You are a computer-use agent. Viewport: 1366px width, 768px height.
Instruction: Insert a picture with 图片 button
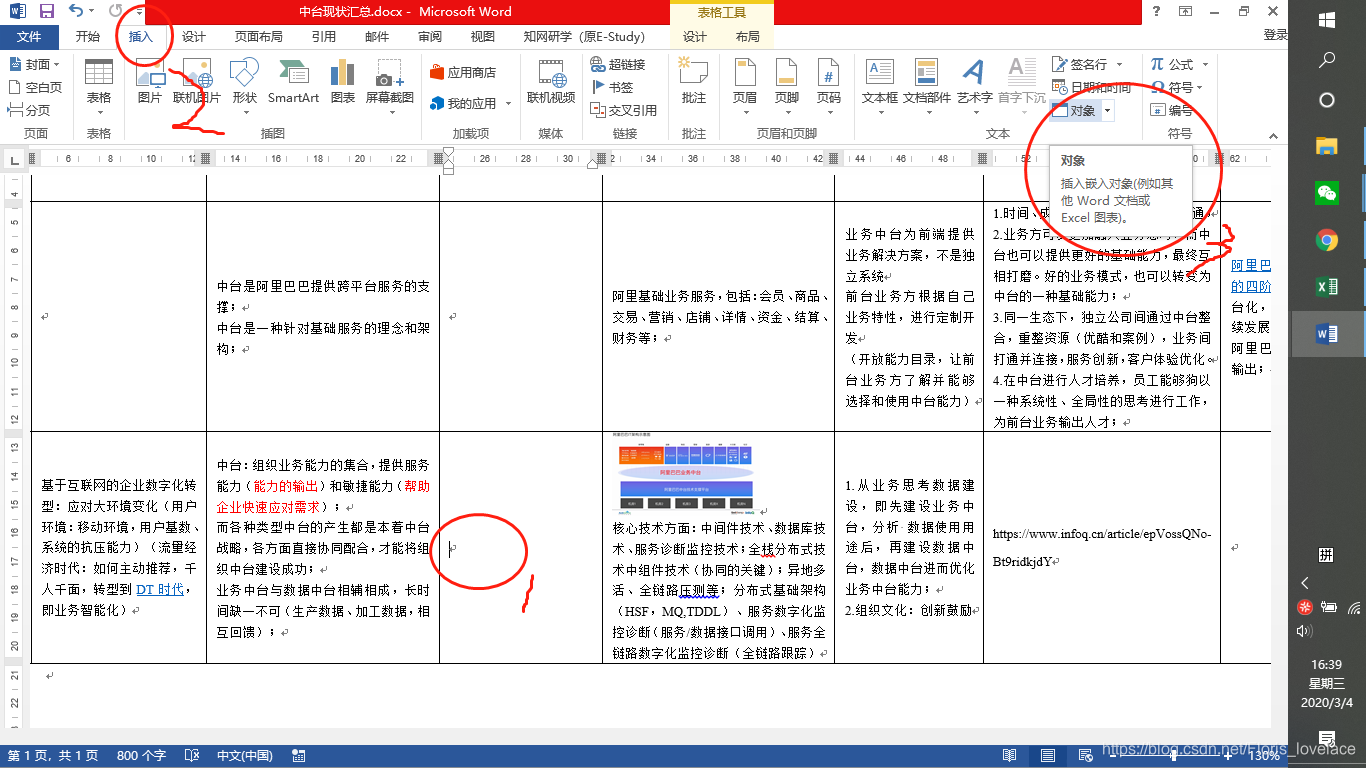pos(150,81)
